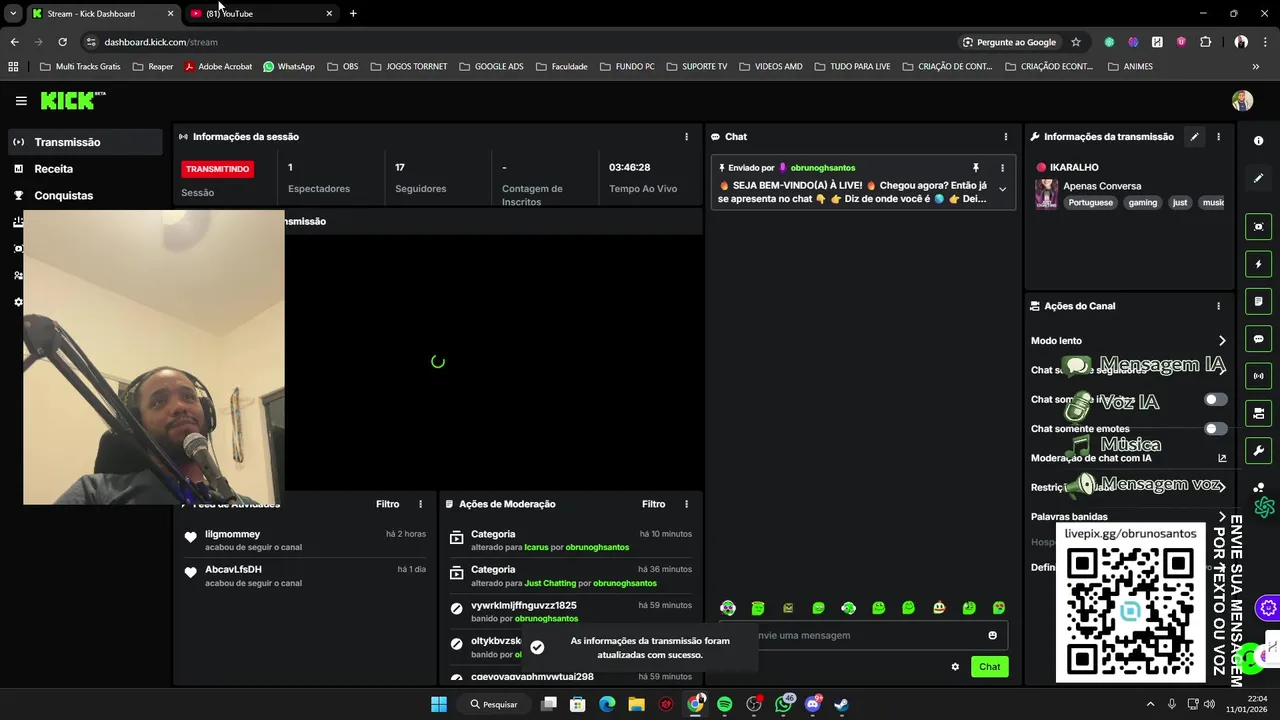Click follower liigmommey in the feed
Image resolution: width=1280 pixels, height=720 pixels.
pyautogui.click(x=232, y=534)
